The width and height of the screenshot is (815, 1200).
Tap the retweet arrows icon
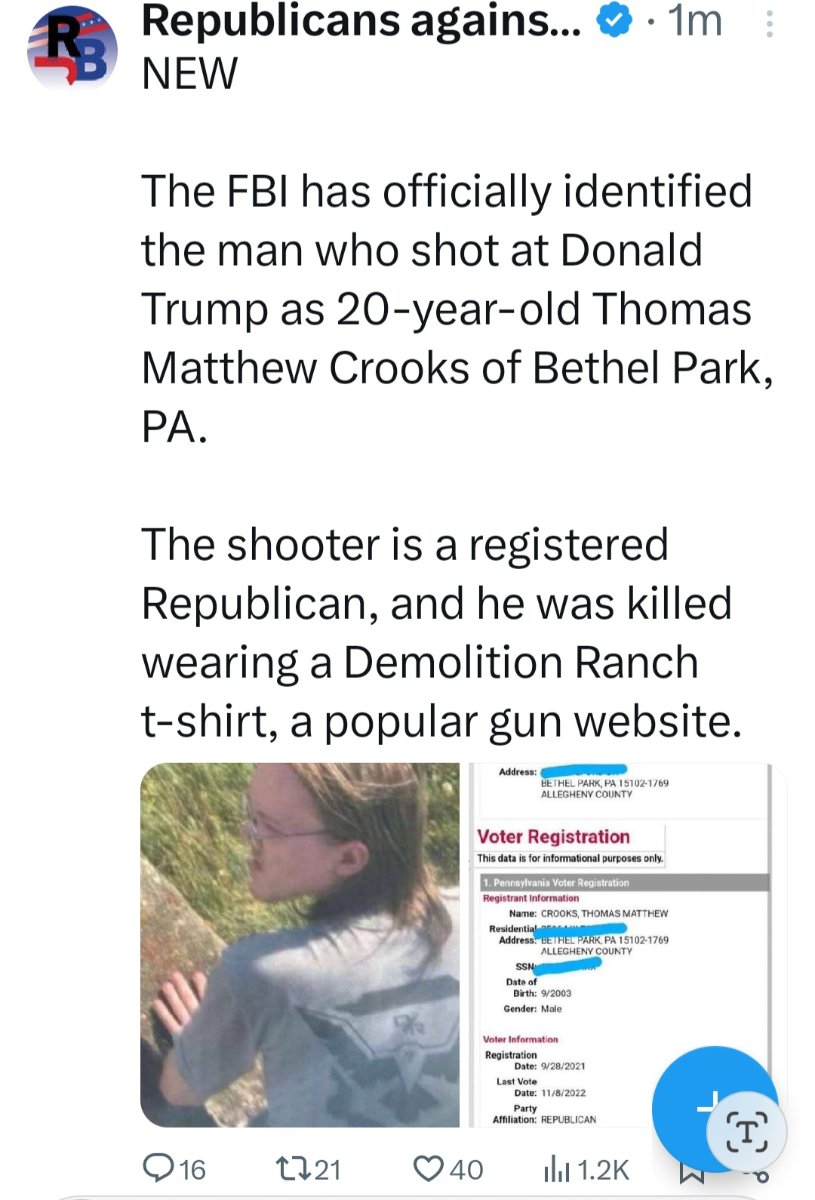click(x=293, y=1168)
